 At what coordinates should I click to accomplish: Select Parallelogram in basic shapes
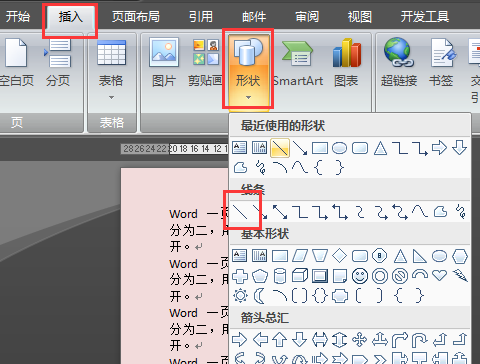pos(300,256)
